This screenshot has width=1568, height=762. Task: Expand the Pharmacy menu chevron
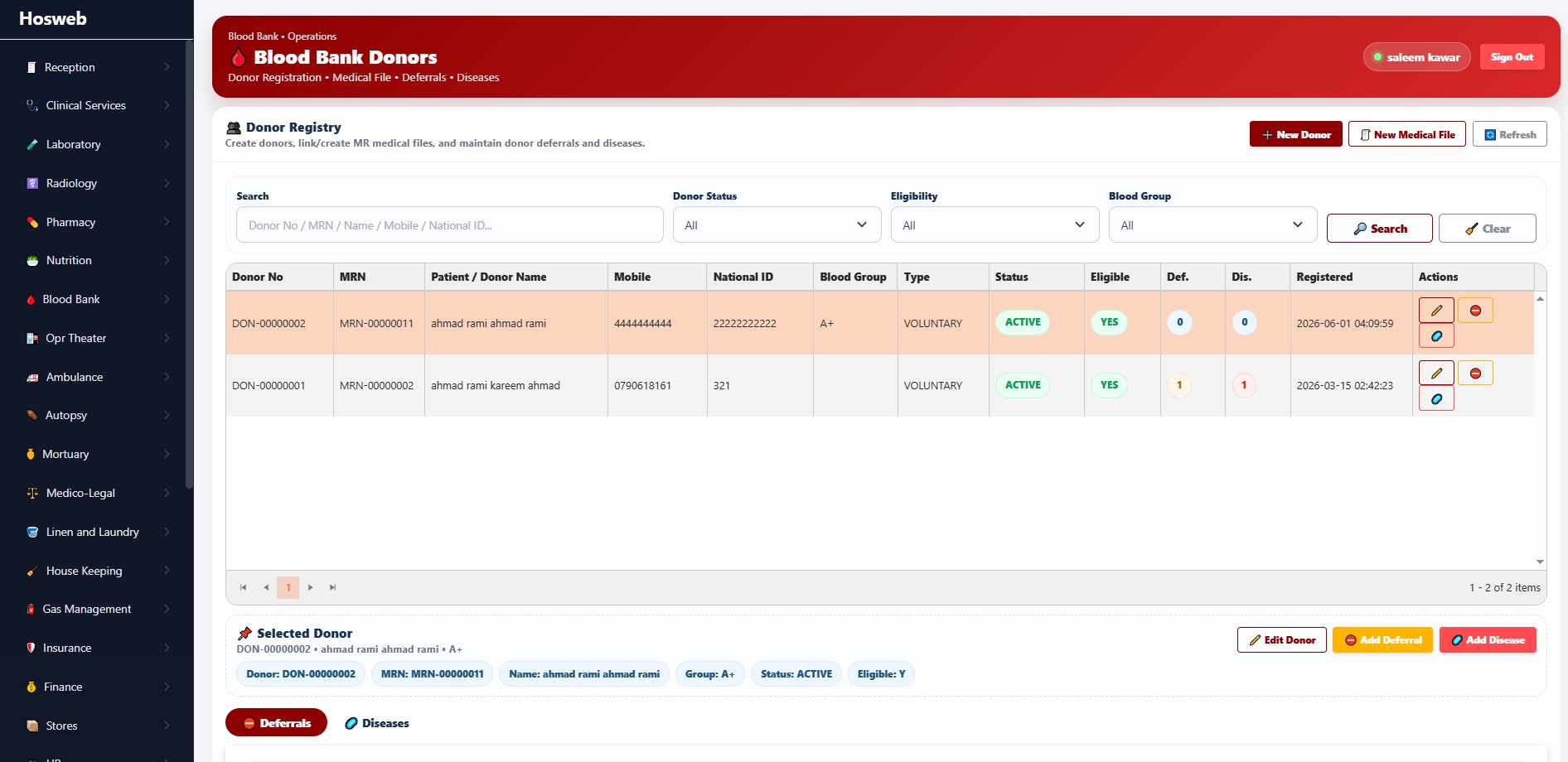[x=167, y=222]
